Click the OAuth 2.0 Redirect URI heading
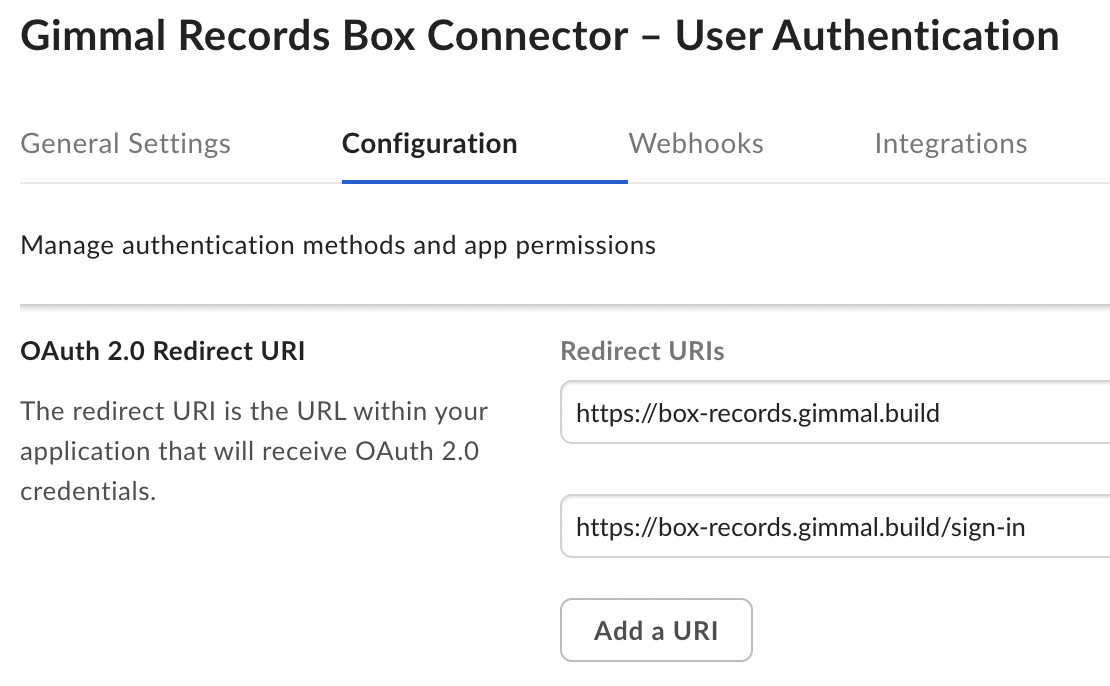The width and height of the screenshot is (1110, 686). [x=162, y=351]
